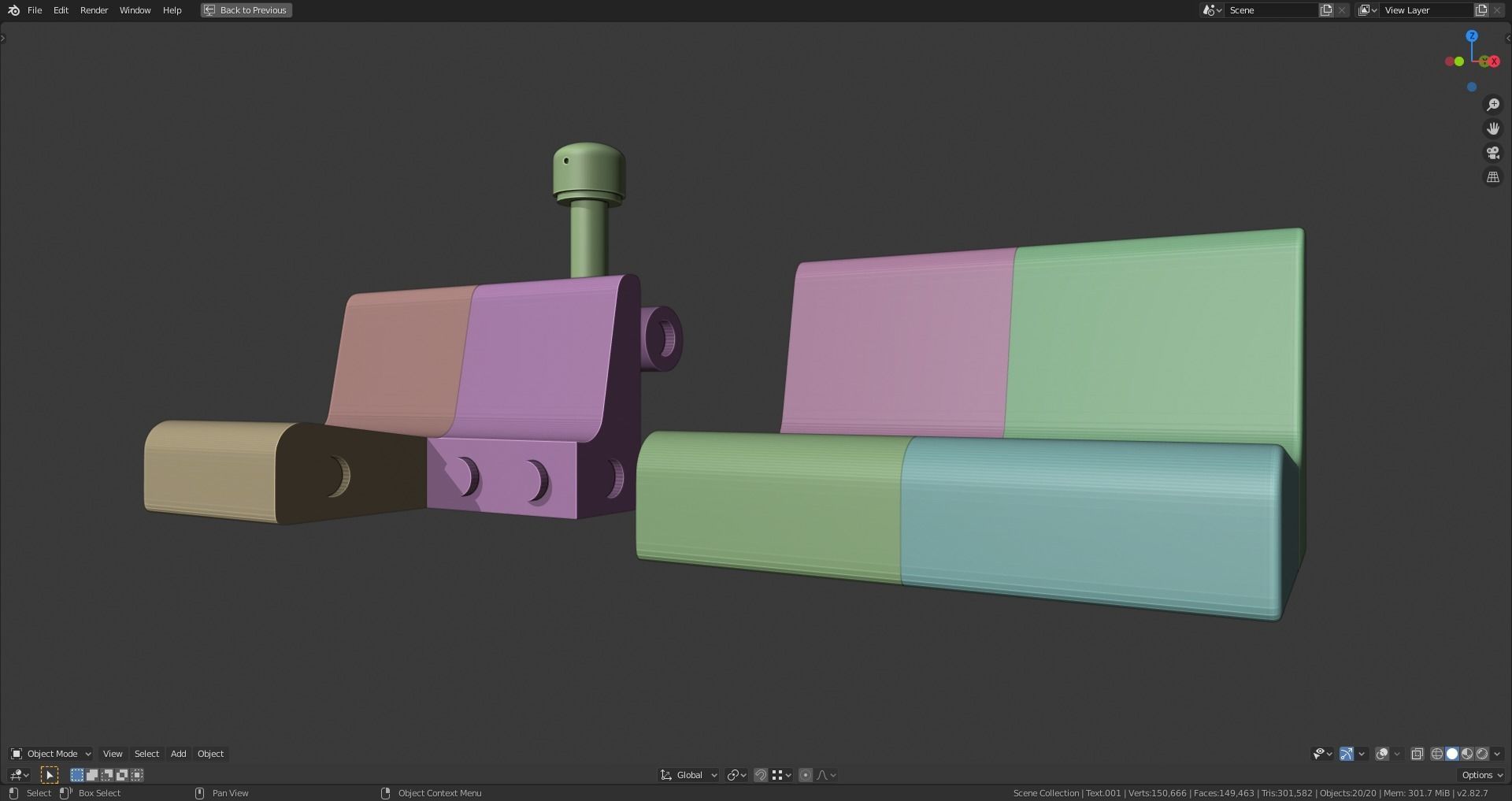The width and height of the screenshot is (1512, 801).
Task: Click the active Select Box tool icon
Action: pyautogui.click(x=50, y=775)
